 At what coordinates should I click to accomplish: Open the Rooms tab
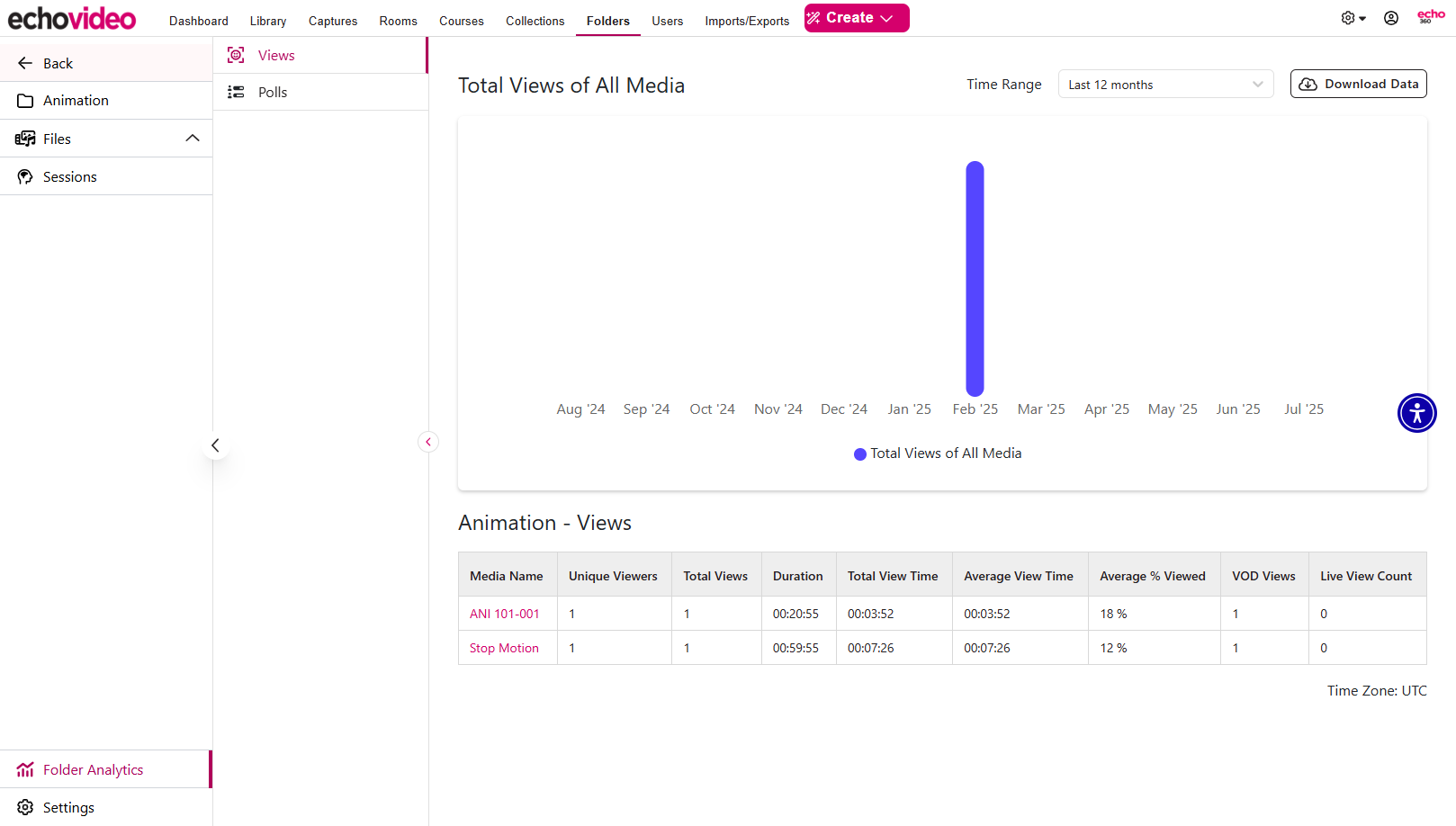[398, 21]
